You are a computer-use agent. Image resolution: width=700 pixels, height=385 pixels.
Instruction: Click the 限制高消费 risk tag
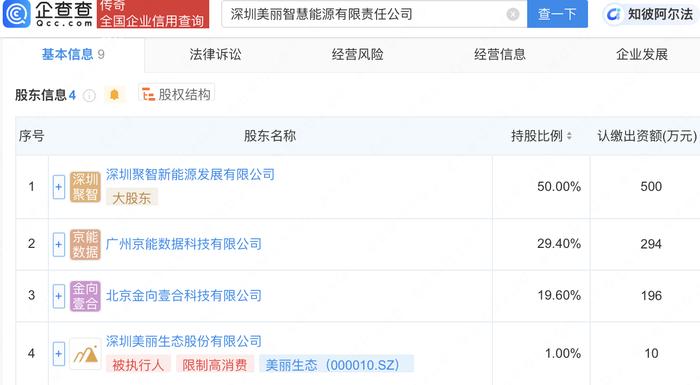[215, 365]
